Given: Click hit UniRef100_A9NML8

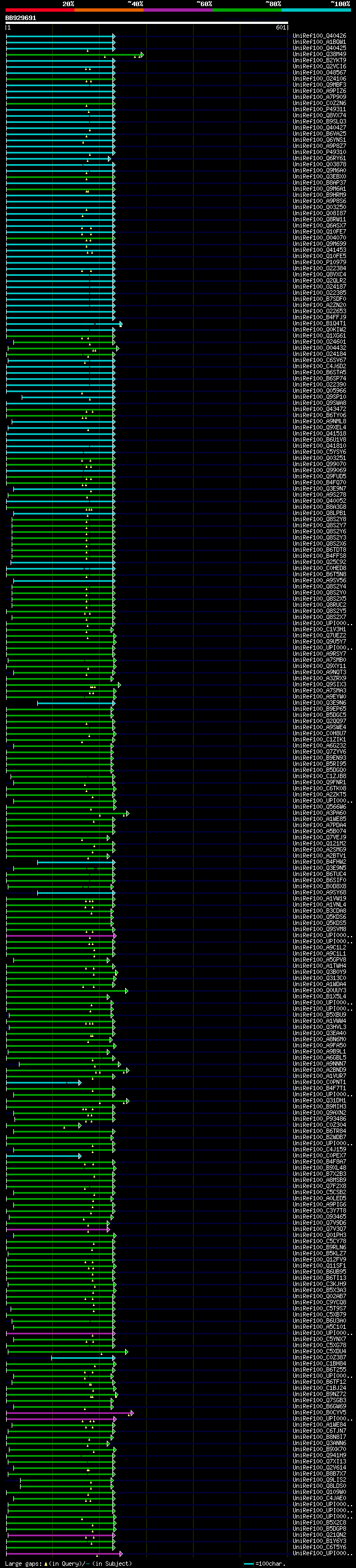Looking at the screenshot, I should click(x=319, y=421).
